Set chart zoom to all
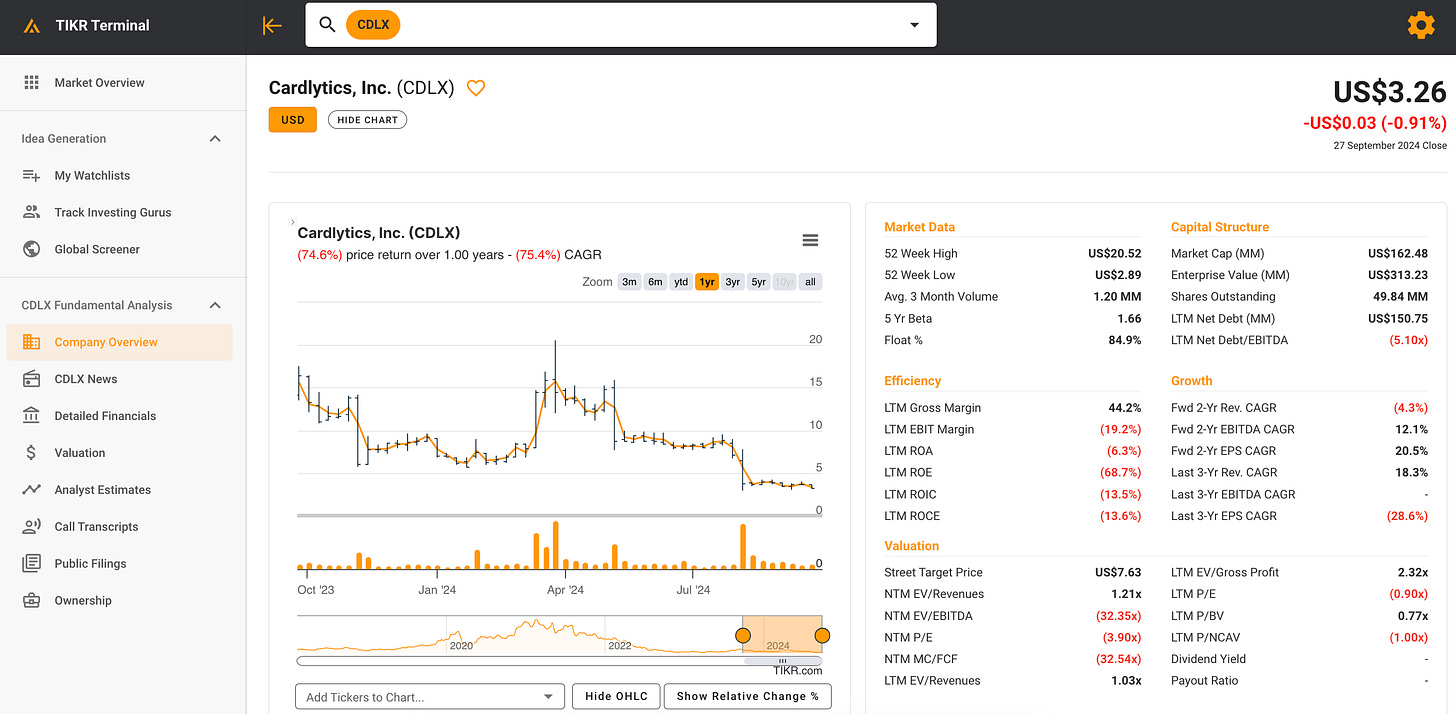This screenshot has height=714, width=1456. 810,282
